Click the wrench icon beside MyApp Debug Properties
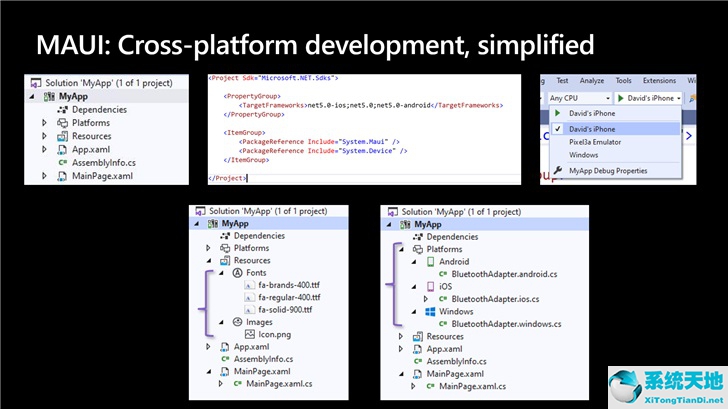This screenshot has width=728, height=409. [558, 170]
